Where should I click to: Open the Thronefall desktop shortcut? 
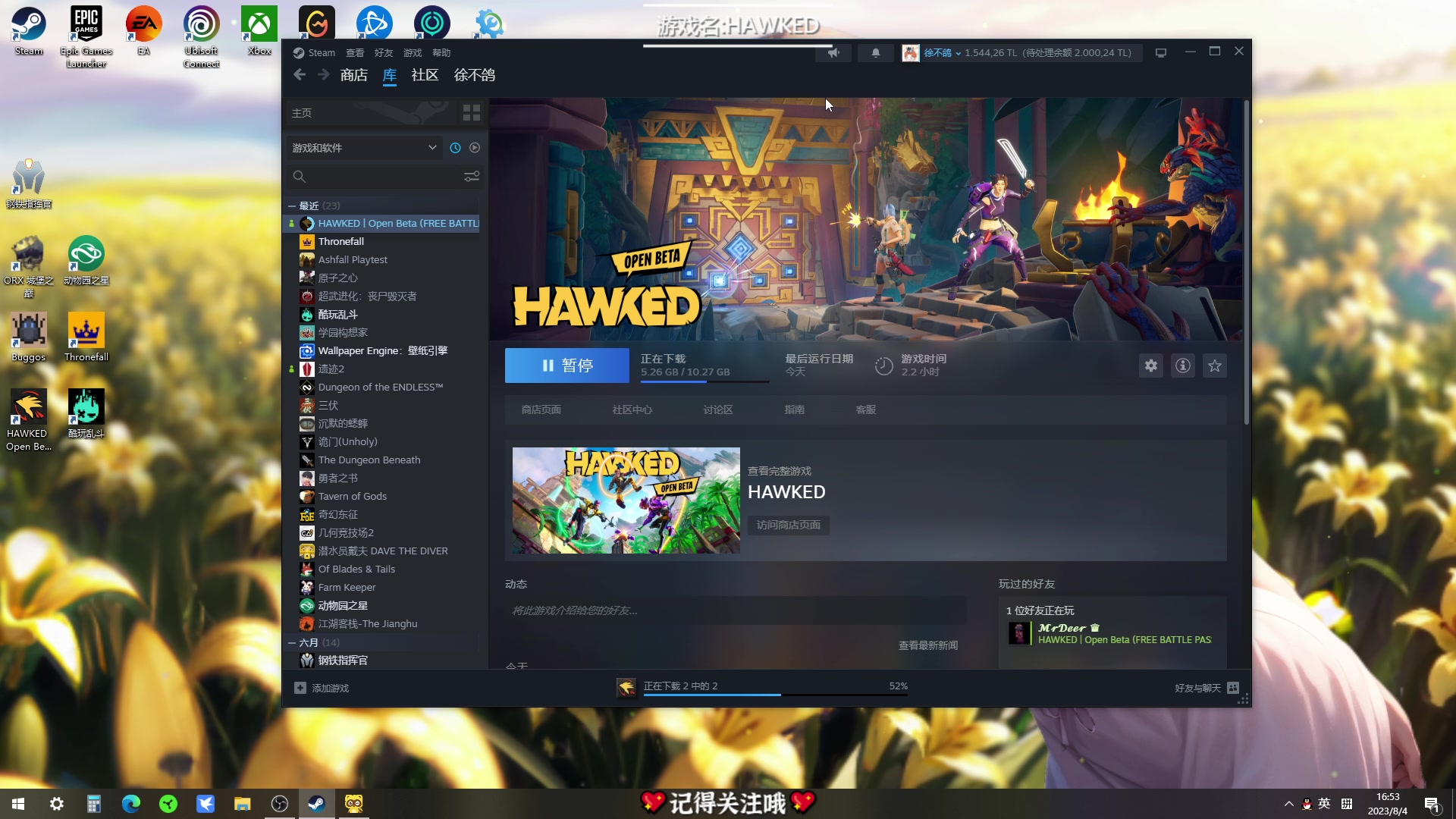[86, 337]
